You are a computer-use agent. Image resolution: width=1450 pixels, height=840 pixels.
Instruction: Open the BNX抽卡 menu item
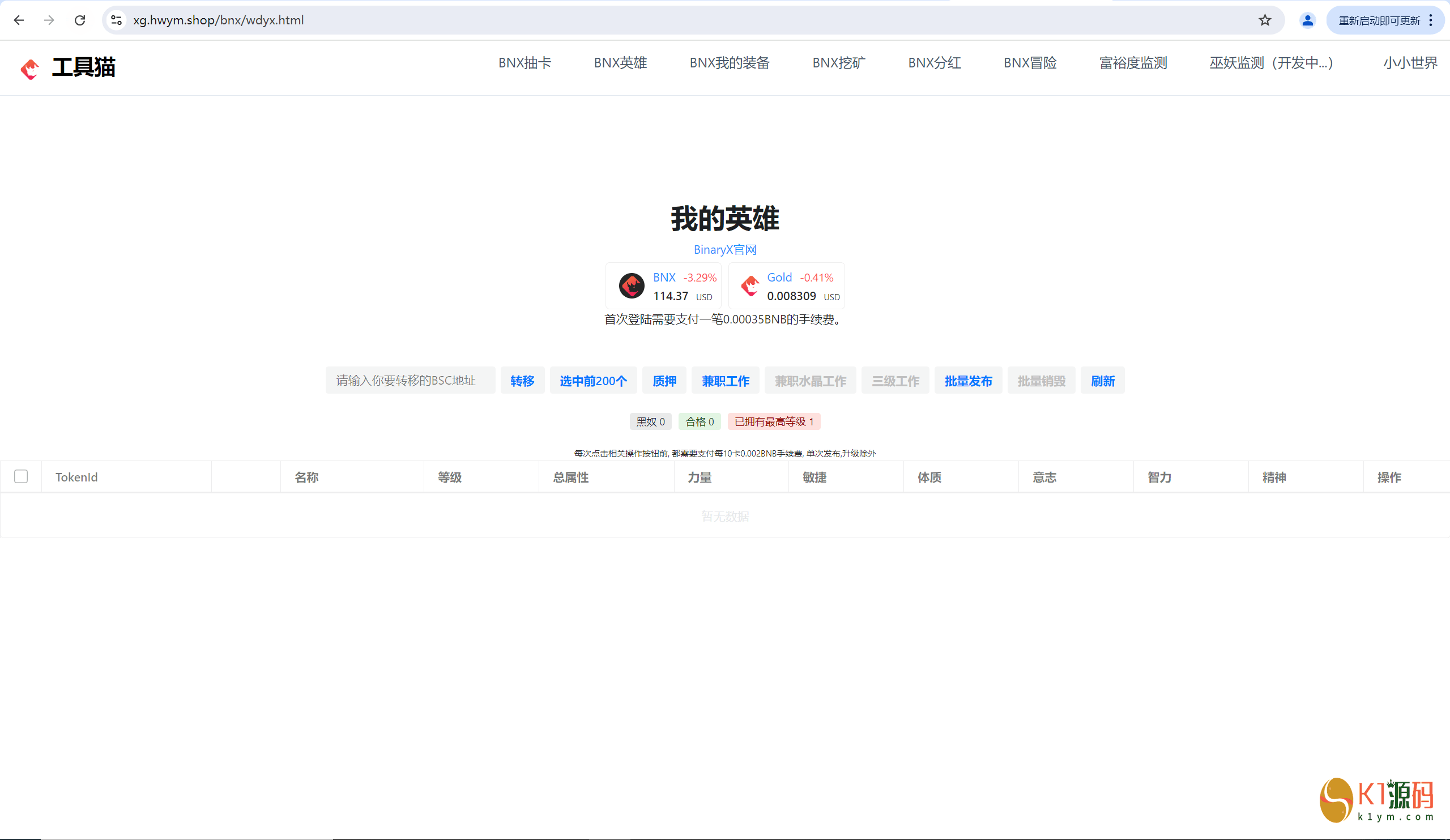click(524, 63)
